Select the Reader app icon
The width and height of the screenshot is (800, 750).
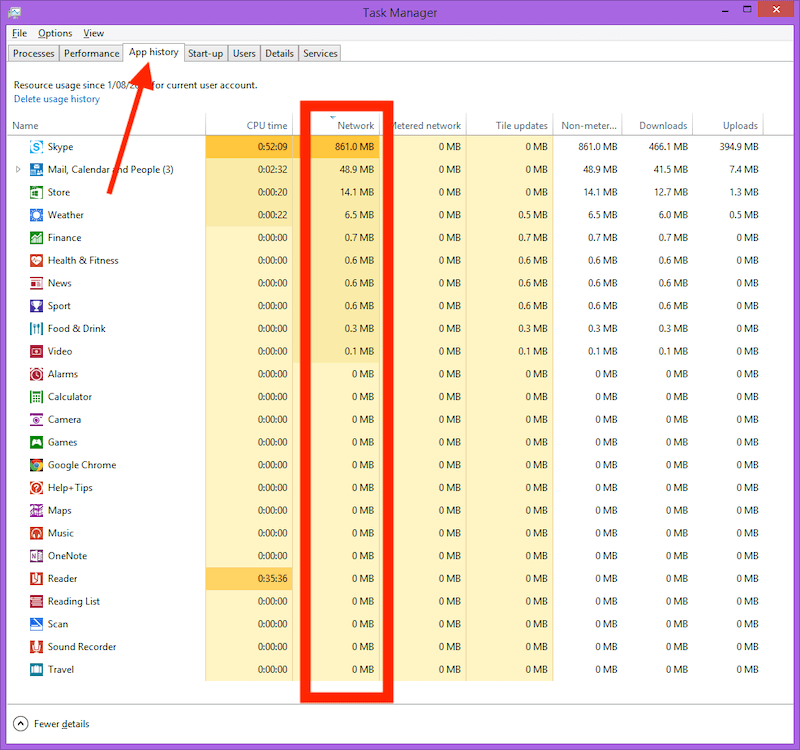click(x=37, y=579)
